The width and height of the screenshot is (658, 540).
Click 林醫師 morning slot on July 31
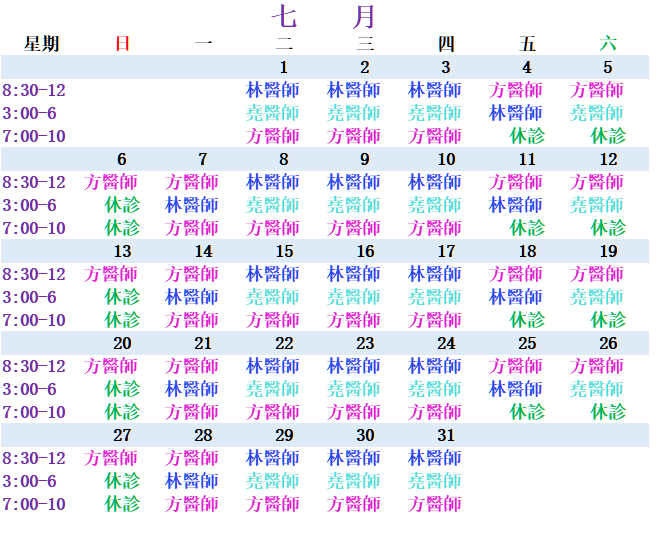[x=434, y=458]
